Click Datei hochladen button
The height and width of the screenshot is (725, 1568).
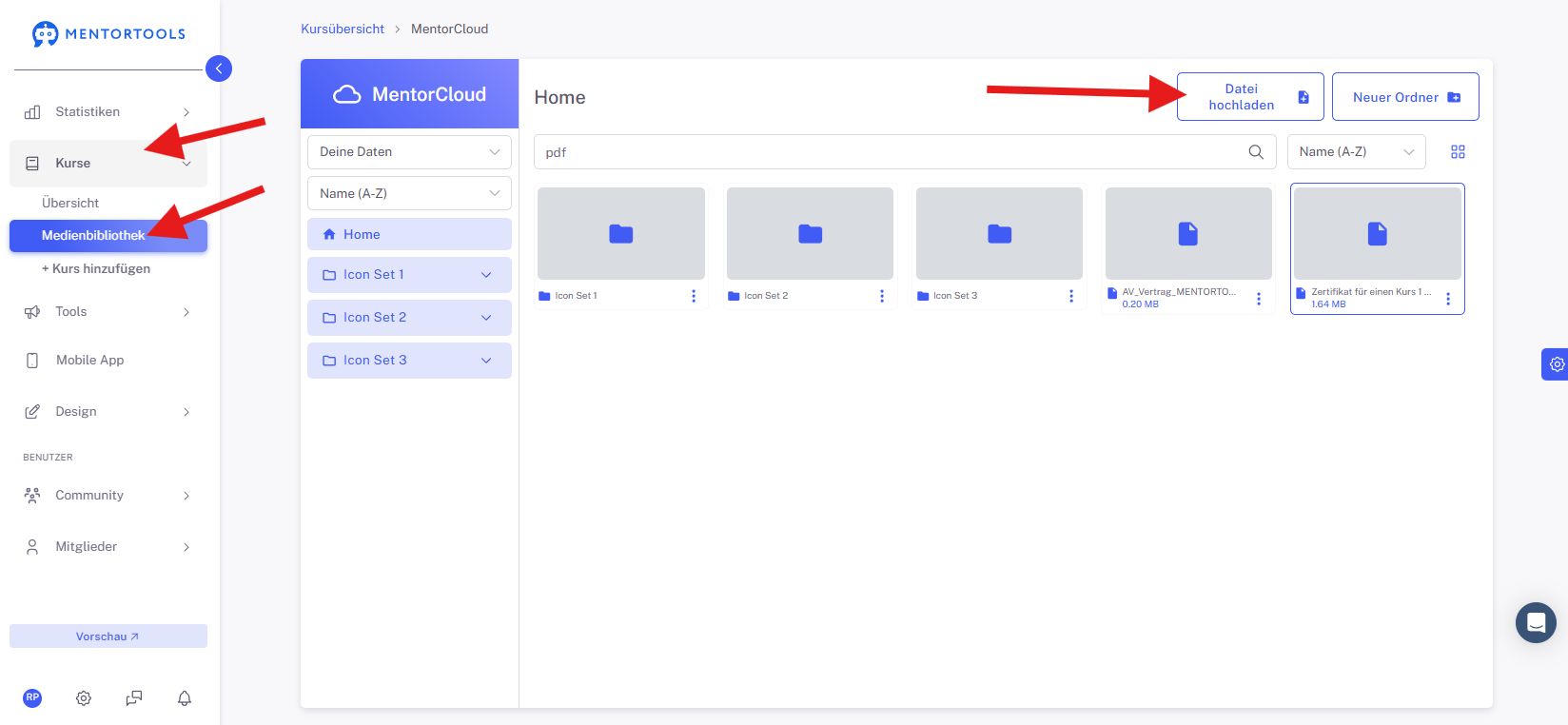[x=1250, y=97]
